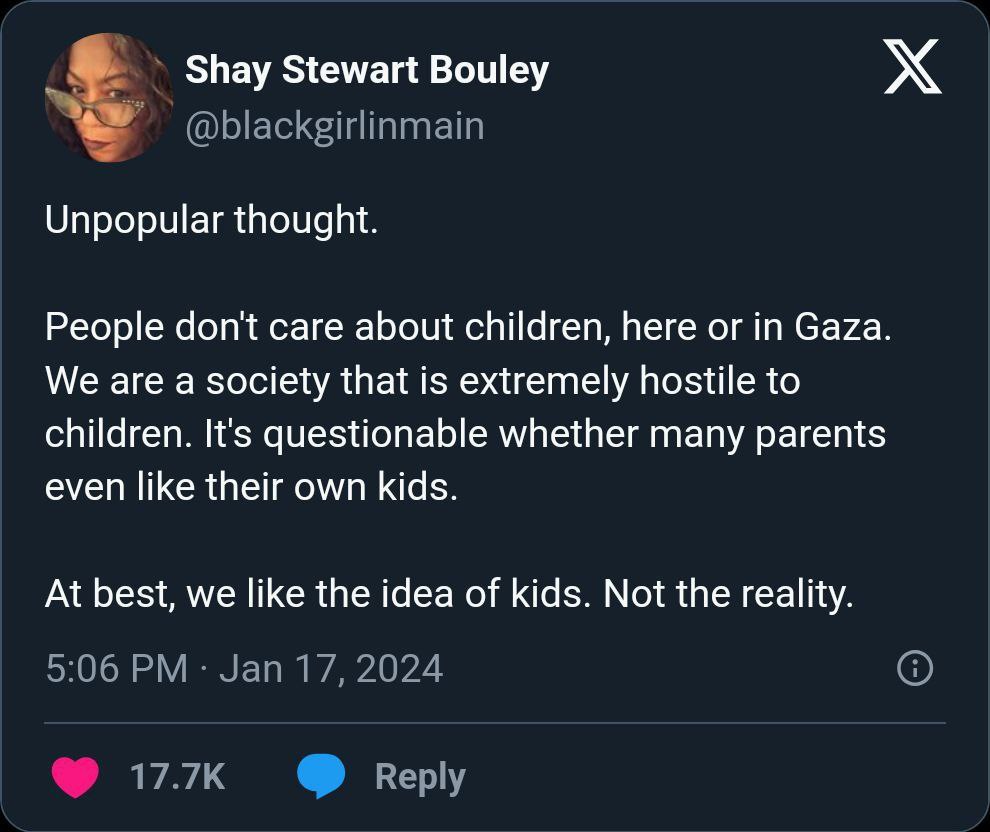
Task: Click the "Unpopular thought." line
Action: [211, 220]
